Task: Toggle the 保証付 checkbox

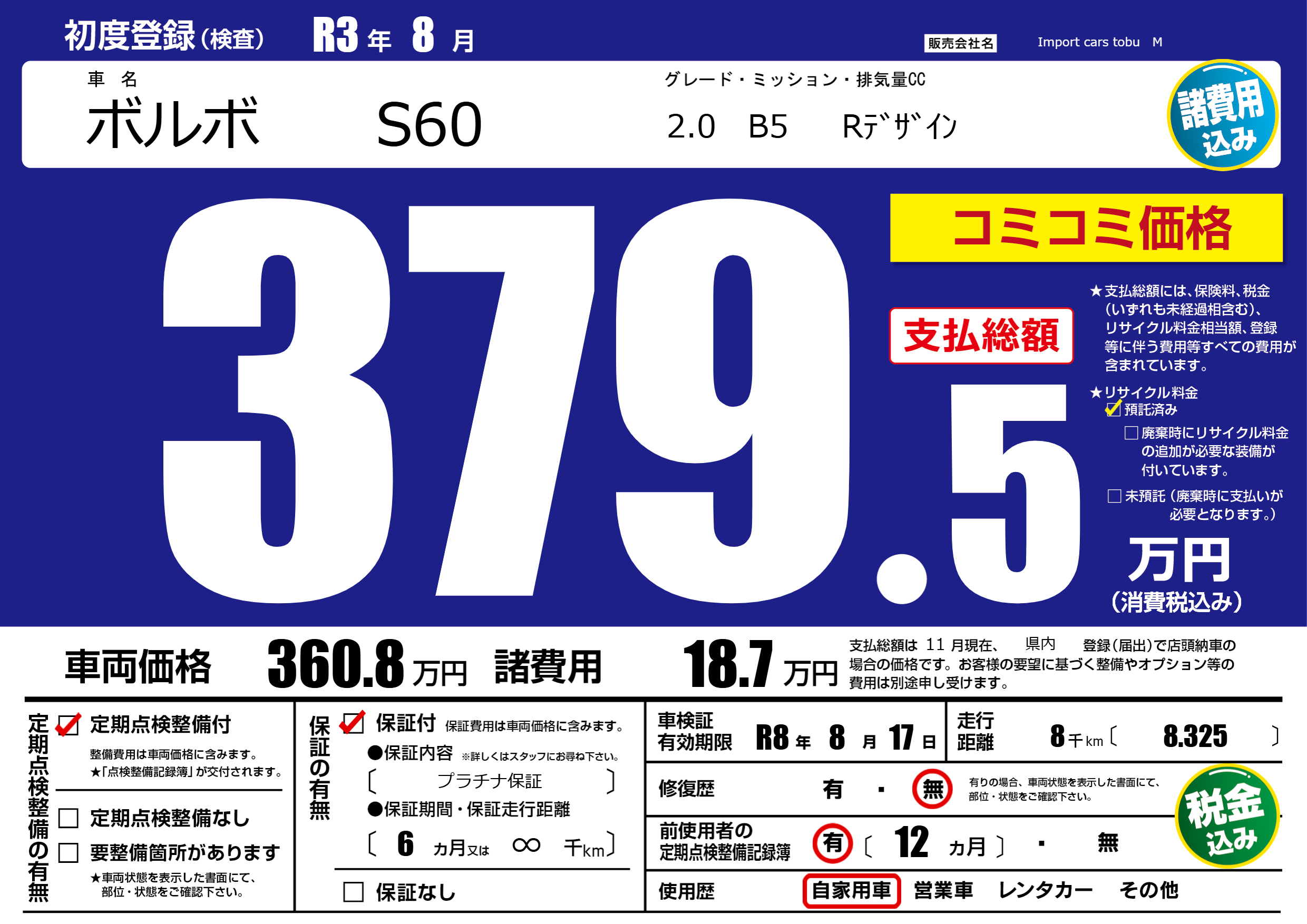Action: pyautogui.click(x=353, y=724)
